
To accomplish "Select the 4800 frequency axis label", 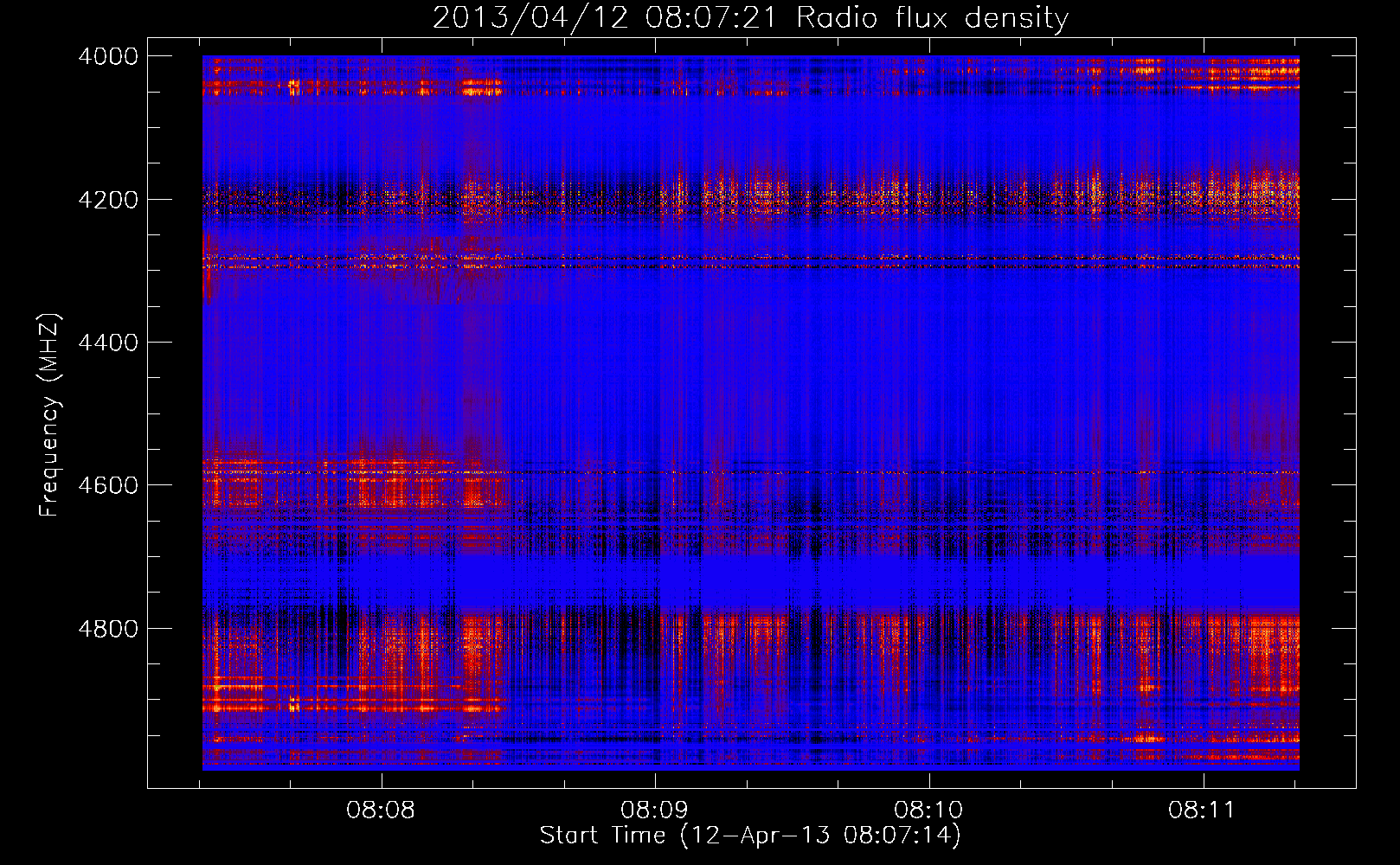I will click(x=108, y=629).
